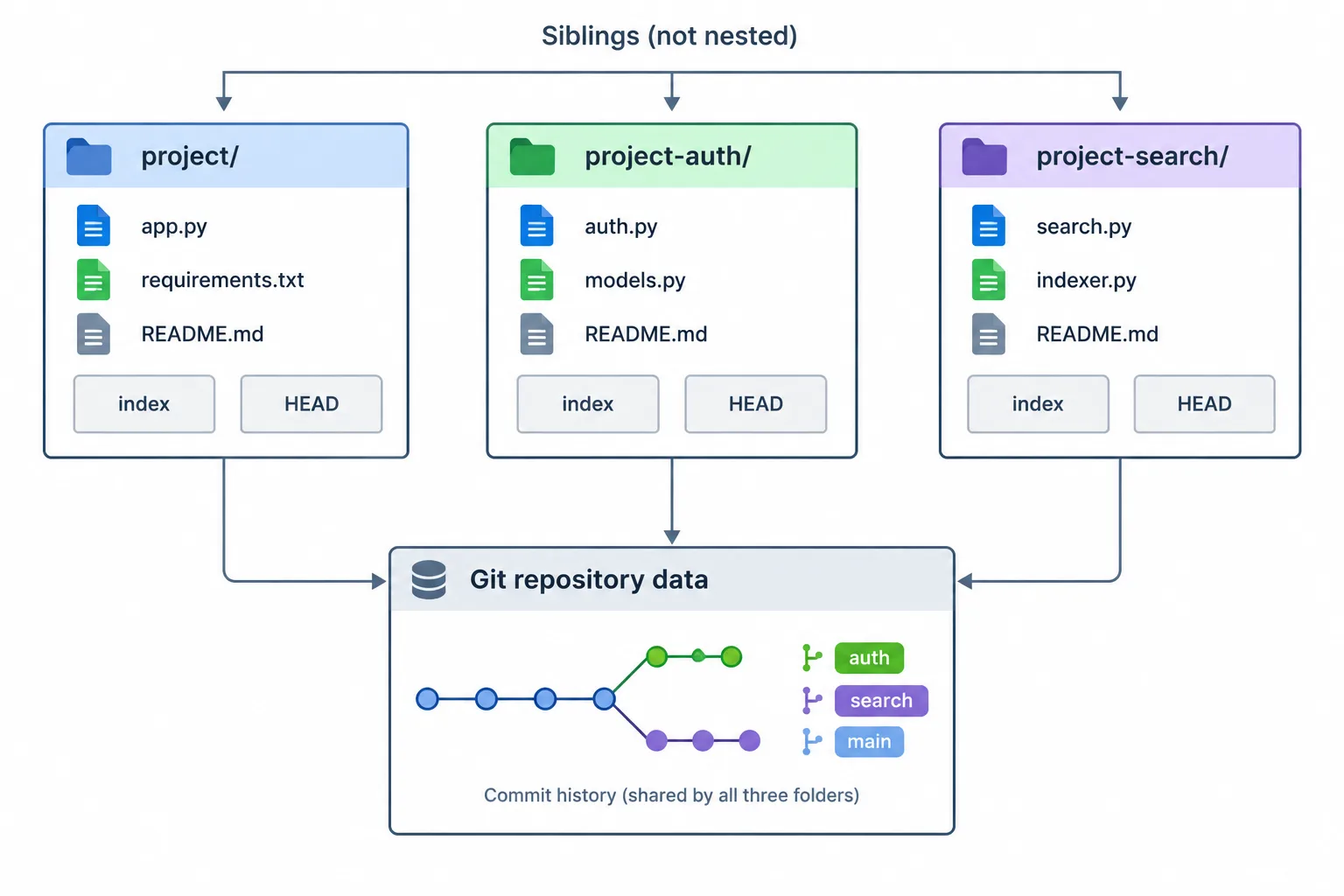Click the HEAD box in project-search/ folder
The height and width of the screenshot is (896, 1344).
pyautogui.click(x=1205, y=404)
